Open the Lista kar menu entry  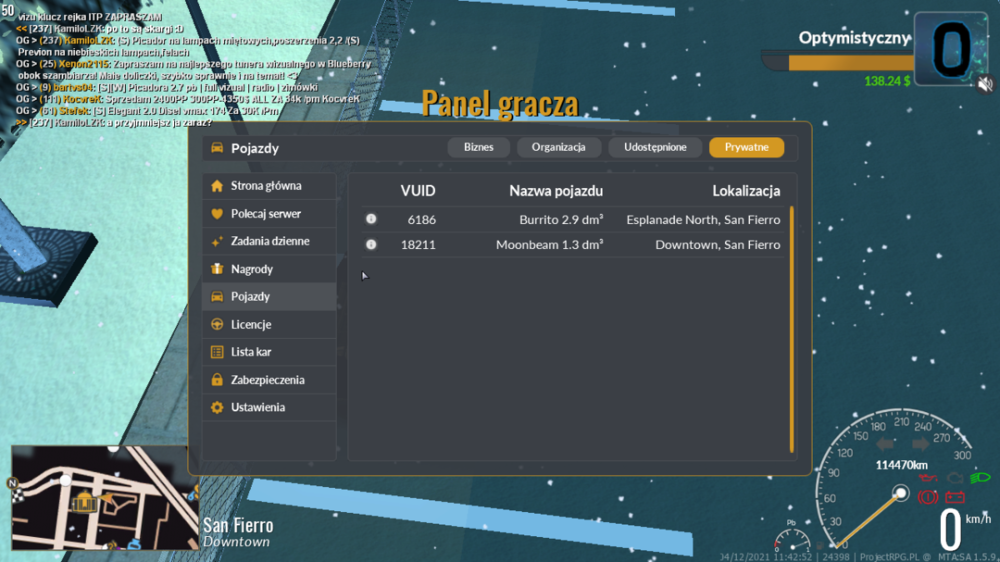[x=269, y=351]
